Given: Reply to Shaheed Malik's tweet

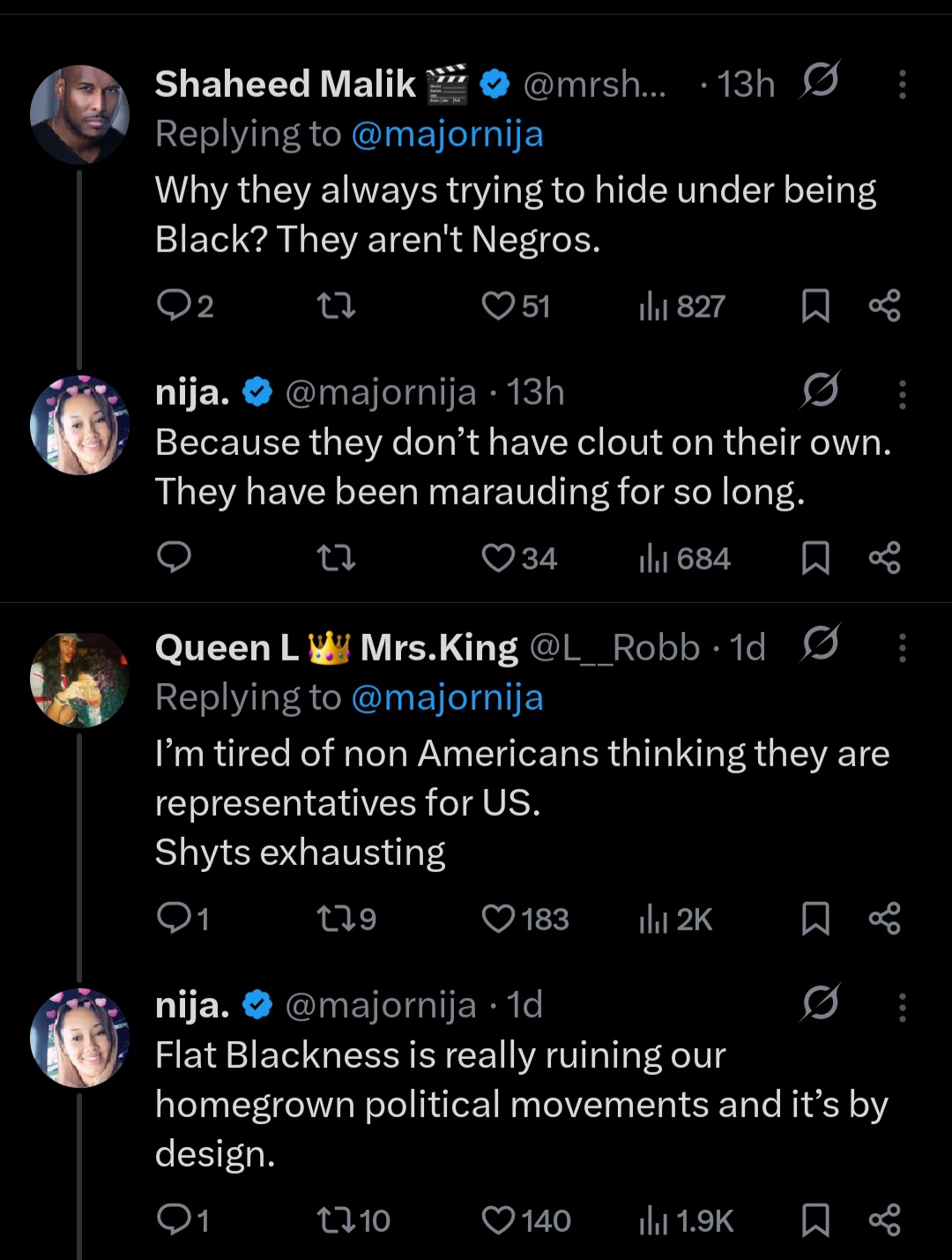Looking at the screenshot, I should point(174,306).
